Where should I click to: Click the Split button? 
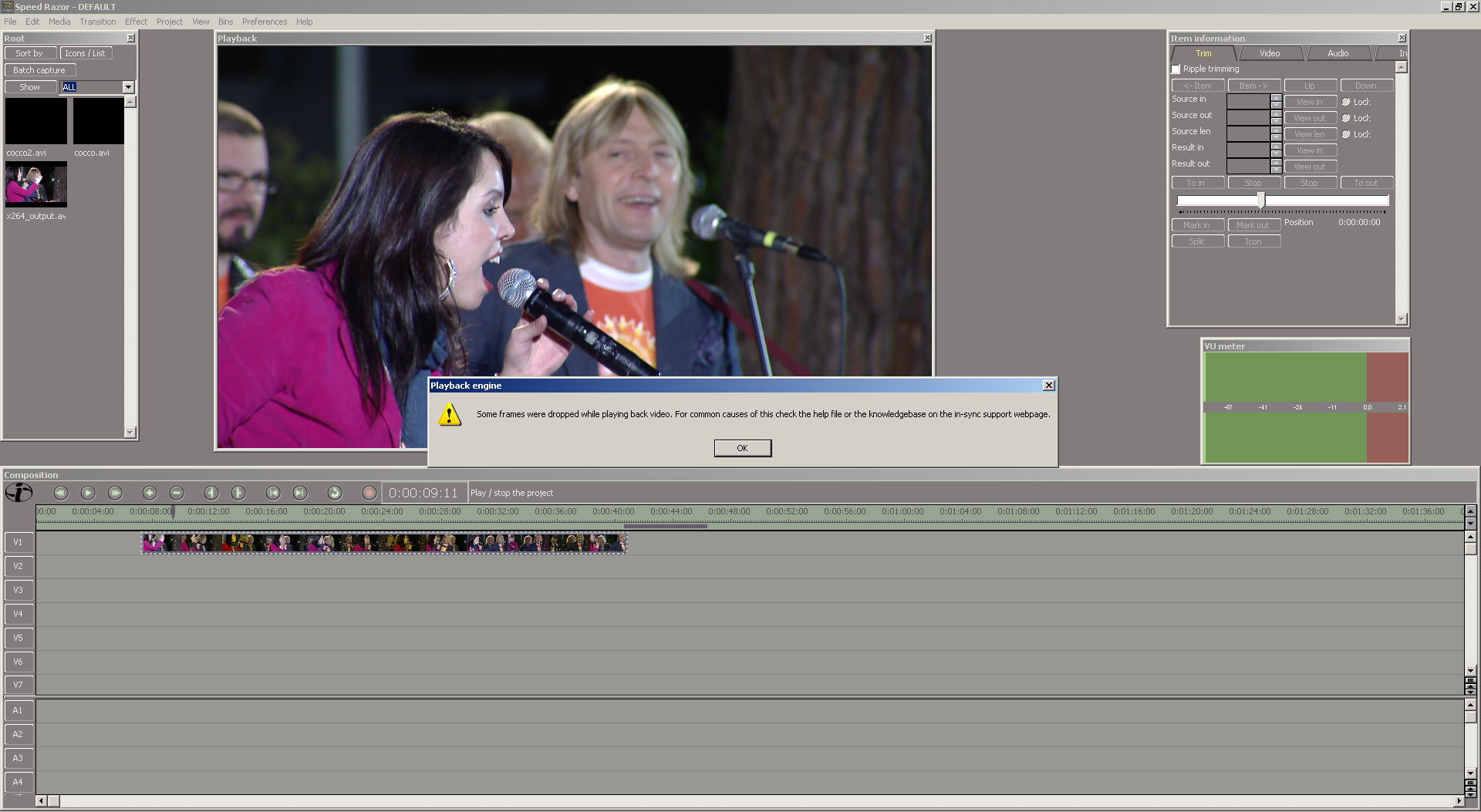click(x=1197, y=241)
